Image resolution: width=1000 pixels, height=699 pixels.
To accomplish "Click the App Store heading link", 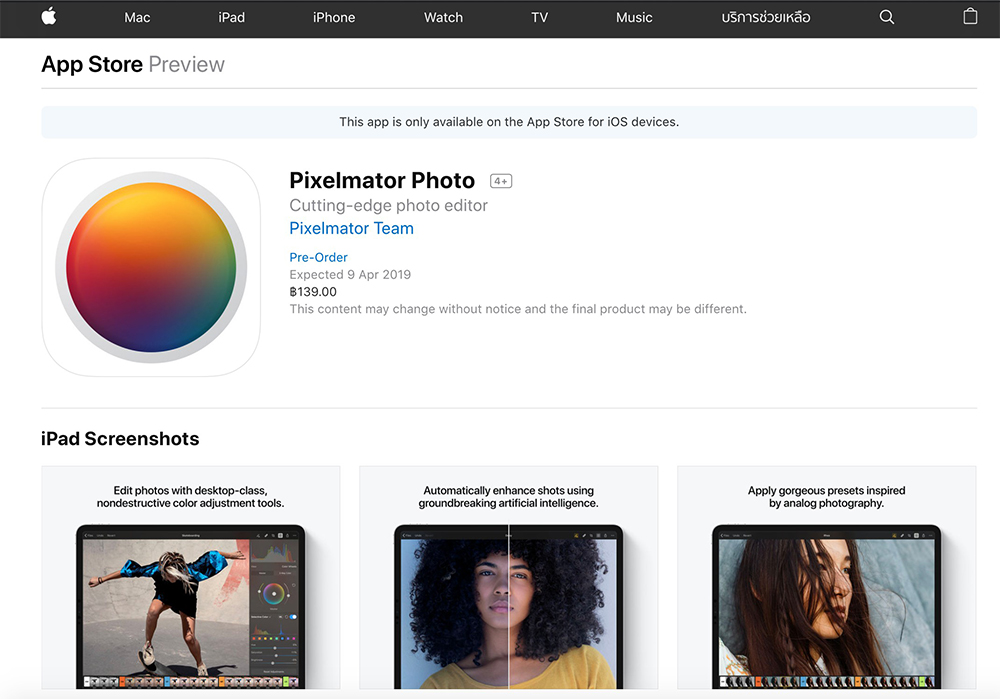I will pos(92,65).
